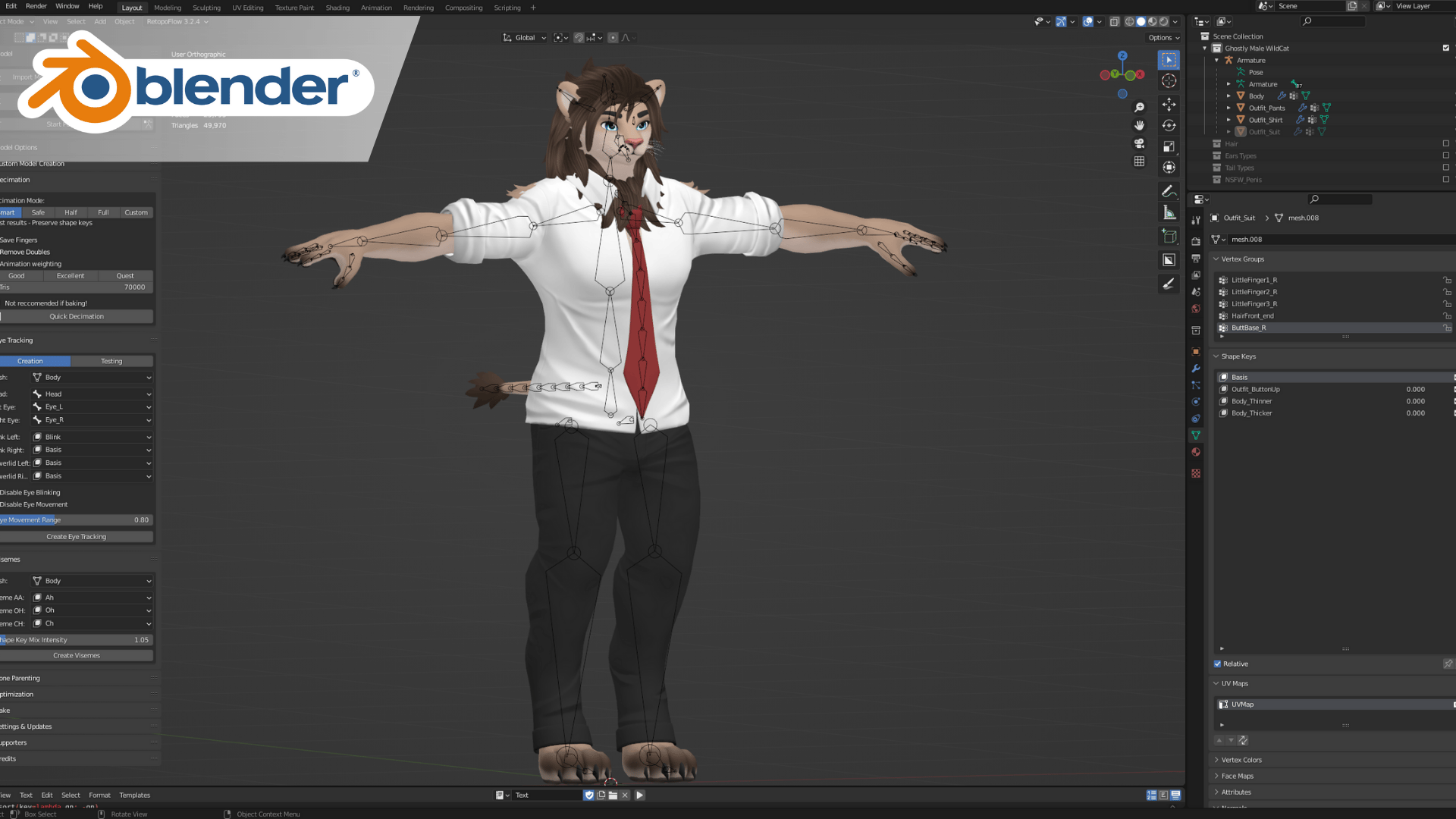
Task: Select the Measure tool
Action: click(x=1169, y=213)
